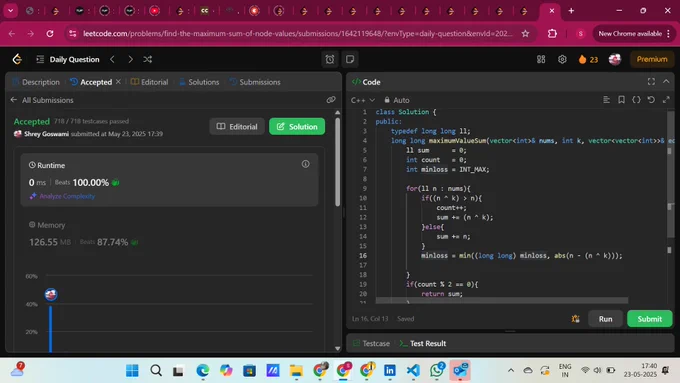Open a new browser tab
680x383 pixels.
click(571, 11)
